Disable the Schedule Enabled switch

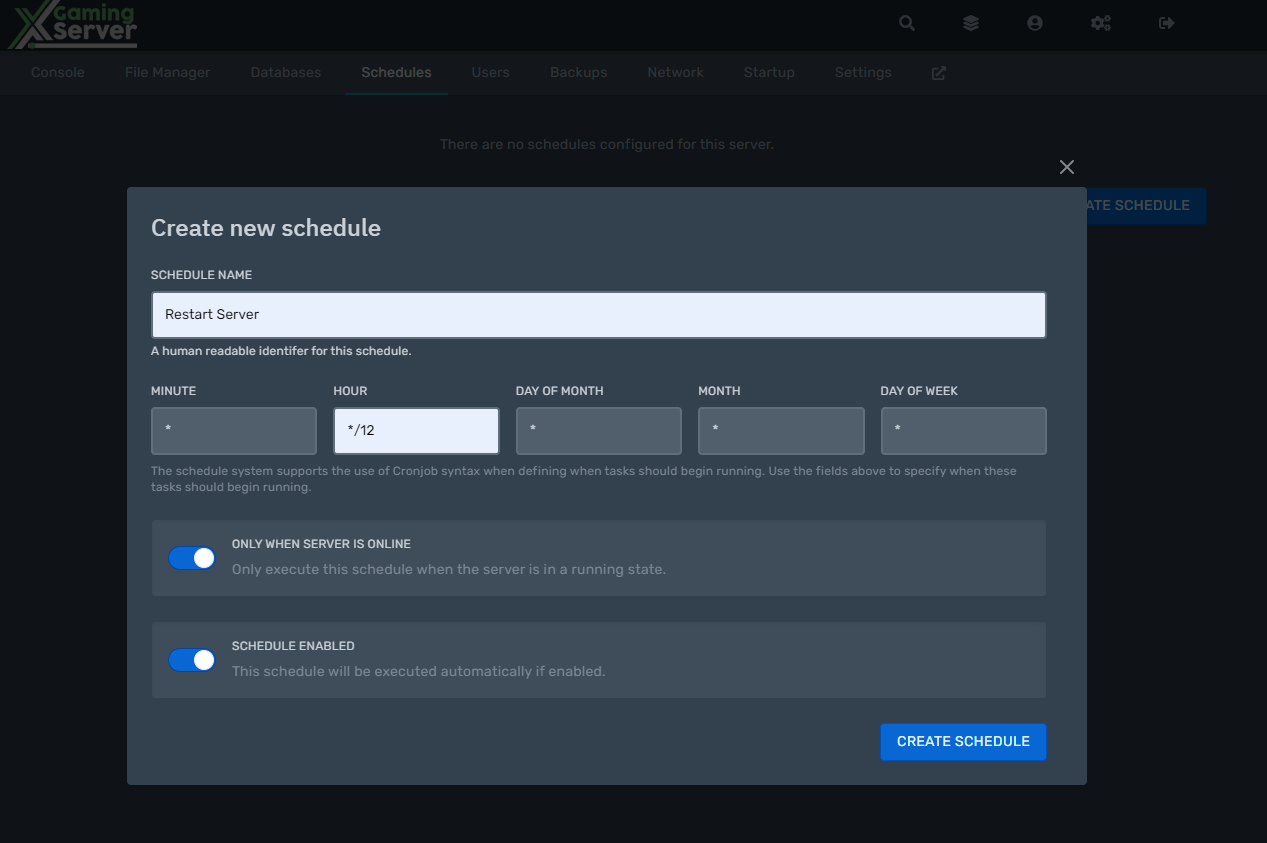coord(192,660)
